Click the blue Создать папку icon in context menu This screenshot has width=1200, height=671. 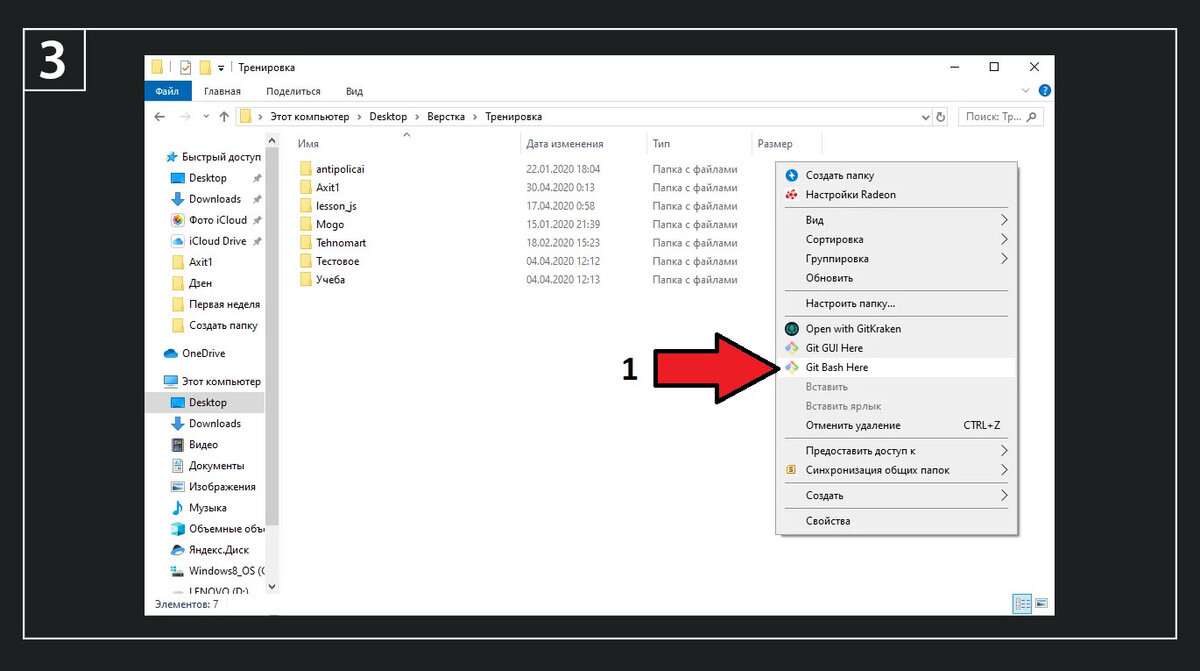[x=792, y=175]
